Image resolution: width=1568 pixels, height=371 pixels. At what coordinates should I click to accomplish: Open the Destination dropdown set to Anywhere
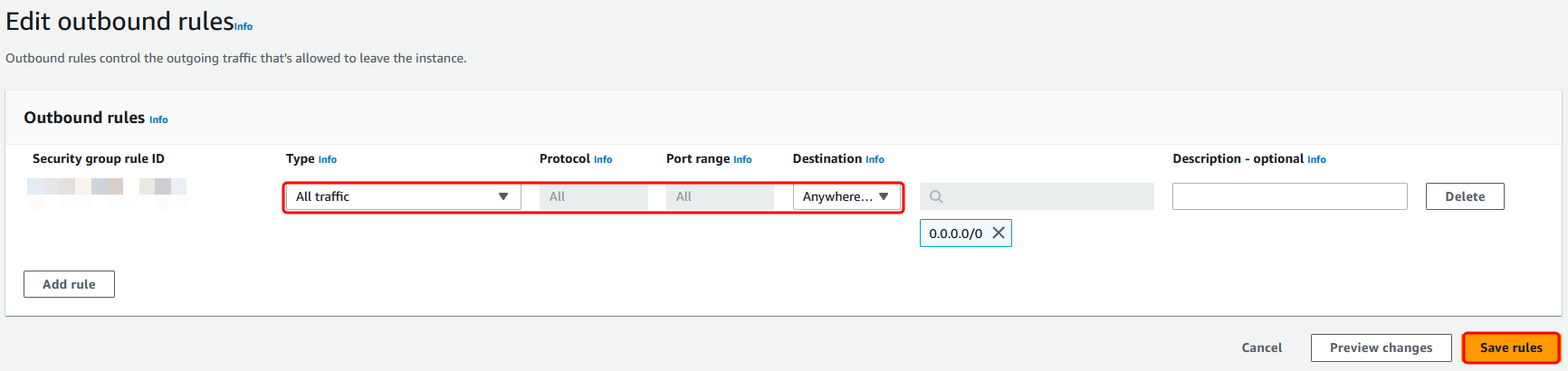coord(846,196)
